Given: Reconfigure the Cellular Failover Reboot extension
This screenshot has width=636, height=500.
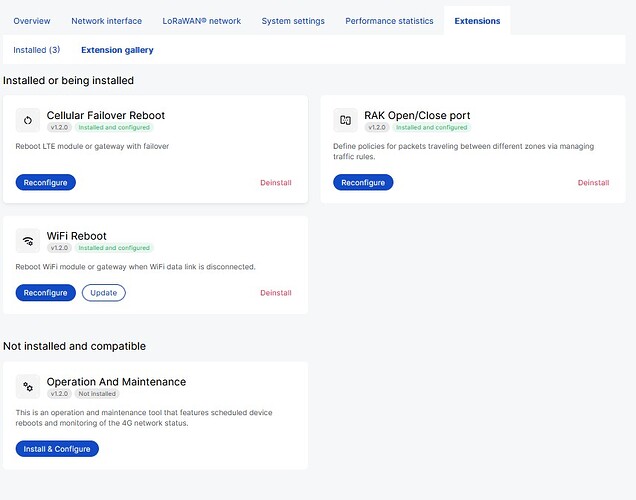Looking at the screenshot, I should coord(45,182).
